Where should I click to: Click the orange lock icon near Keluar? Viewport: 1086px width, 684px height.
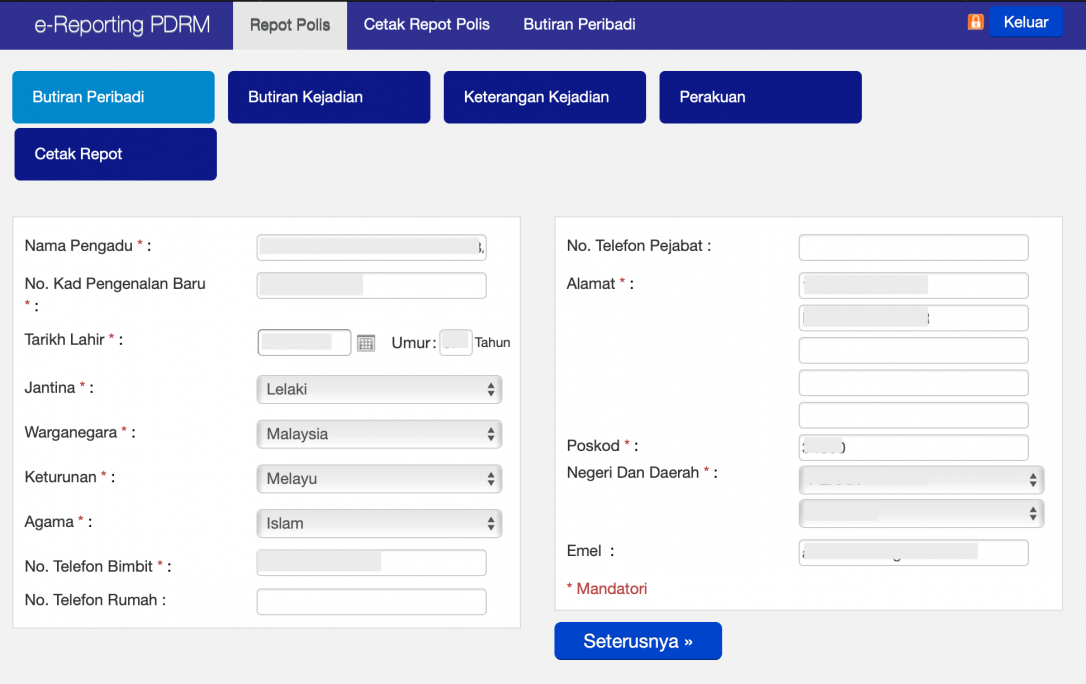(x=975, y=21)
